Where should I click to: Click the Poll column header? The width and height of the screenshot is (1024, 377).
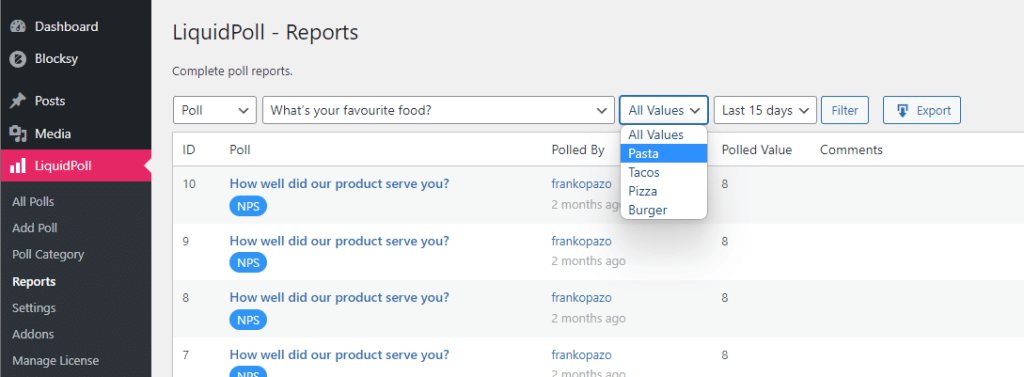click(x=240, y=150)
